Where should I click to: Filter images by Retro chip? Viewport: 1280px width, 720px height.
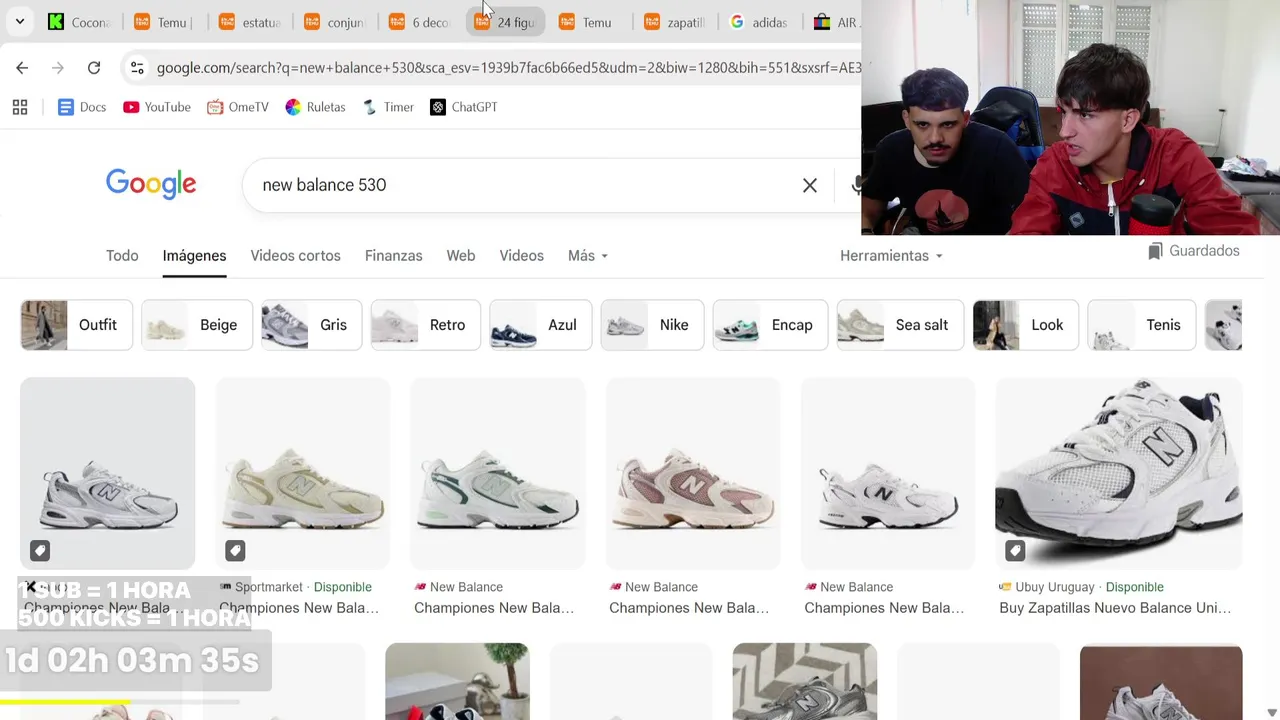click(x=425, y=325)
